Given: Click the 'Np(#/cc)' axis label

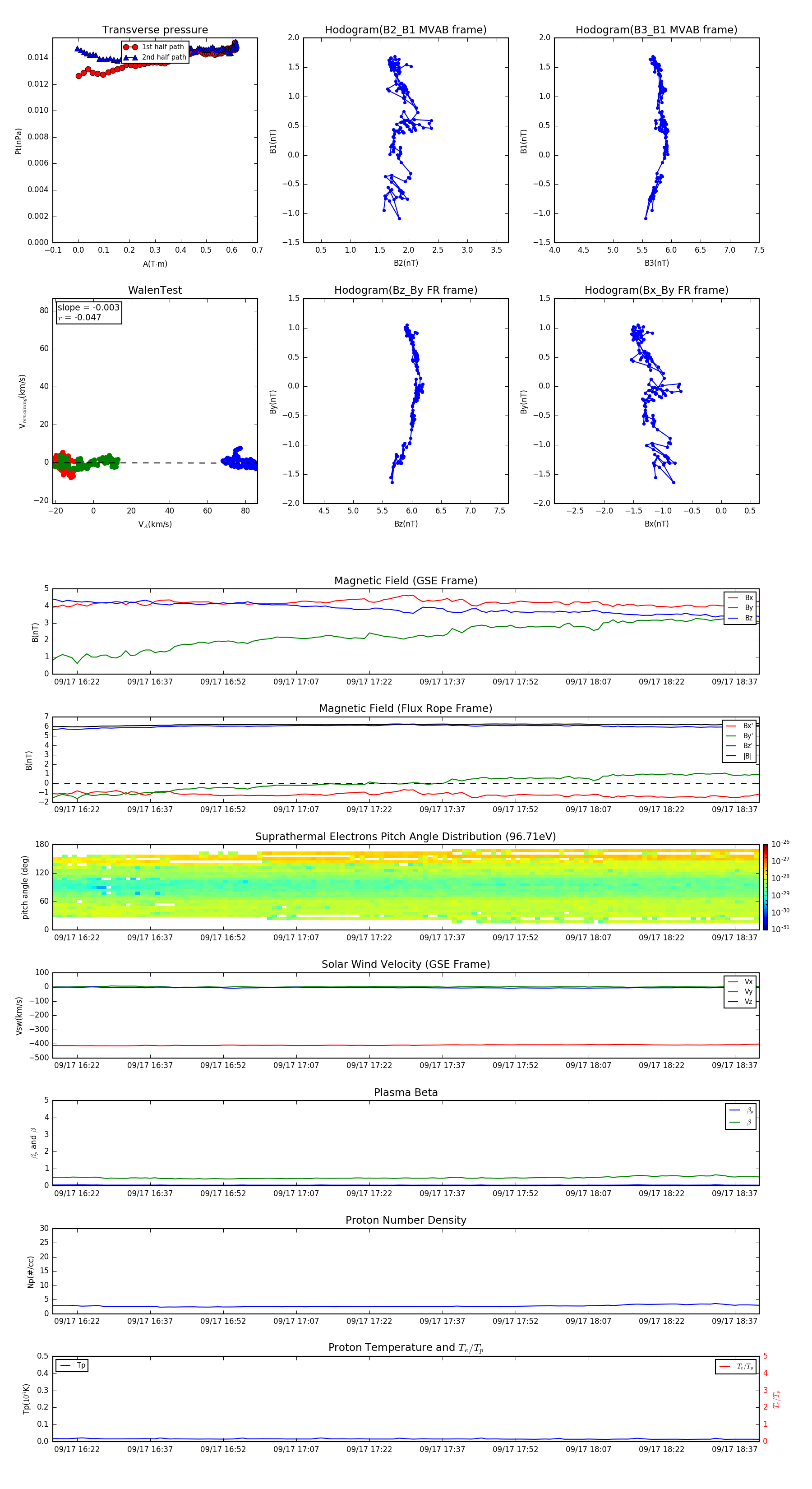Looking at the screenshot, I should click(x=31, y=1271).
